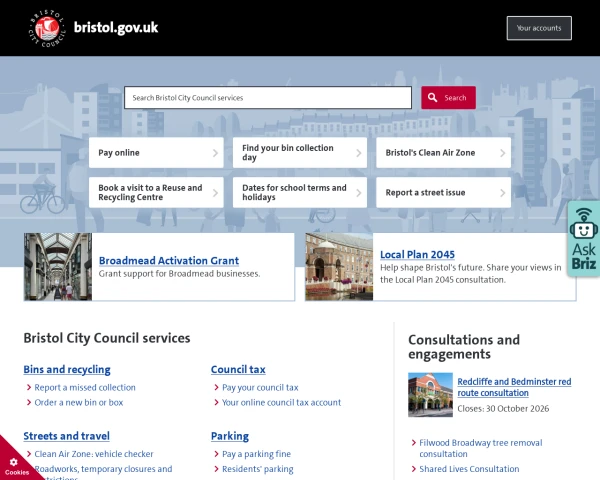Open Clean Air Zone: vehicle checker link
Viewport: 600px width, 480px height.
point(94,454)
